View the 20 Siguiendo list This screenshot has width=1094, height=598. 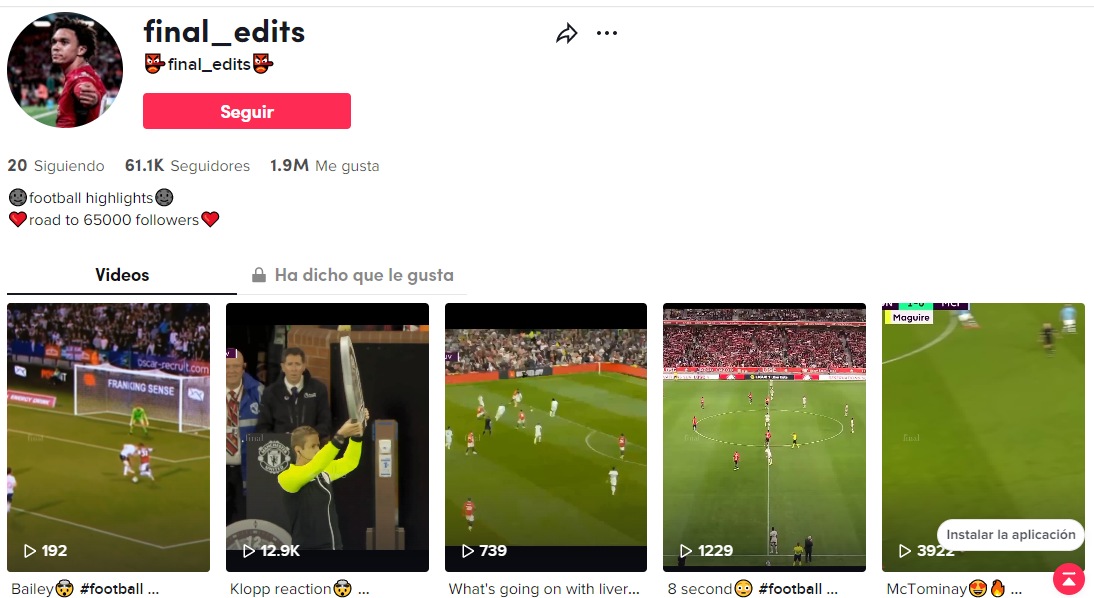pos(56,166)
